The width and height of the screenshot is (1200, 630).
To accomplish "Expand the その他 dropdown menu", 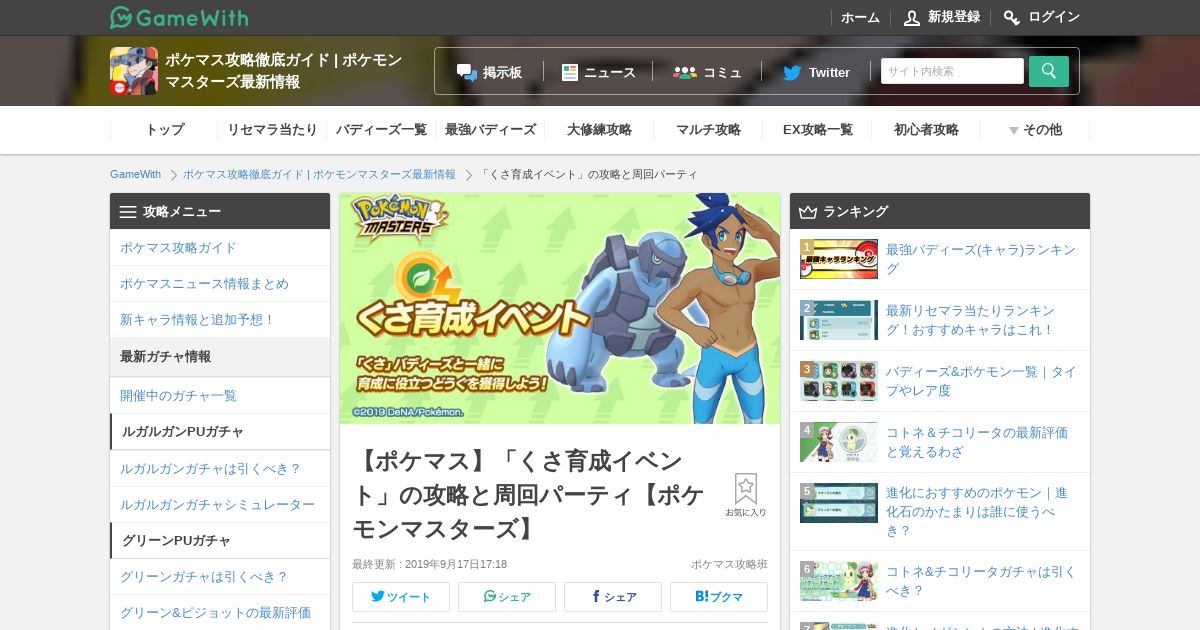I will point(1035,130).
